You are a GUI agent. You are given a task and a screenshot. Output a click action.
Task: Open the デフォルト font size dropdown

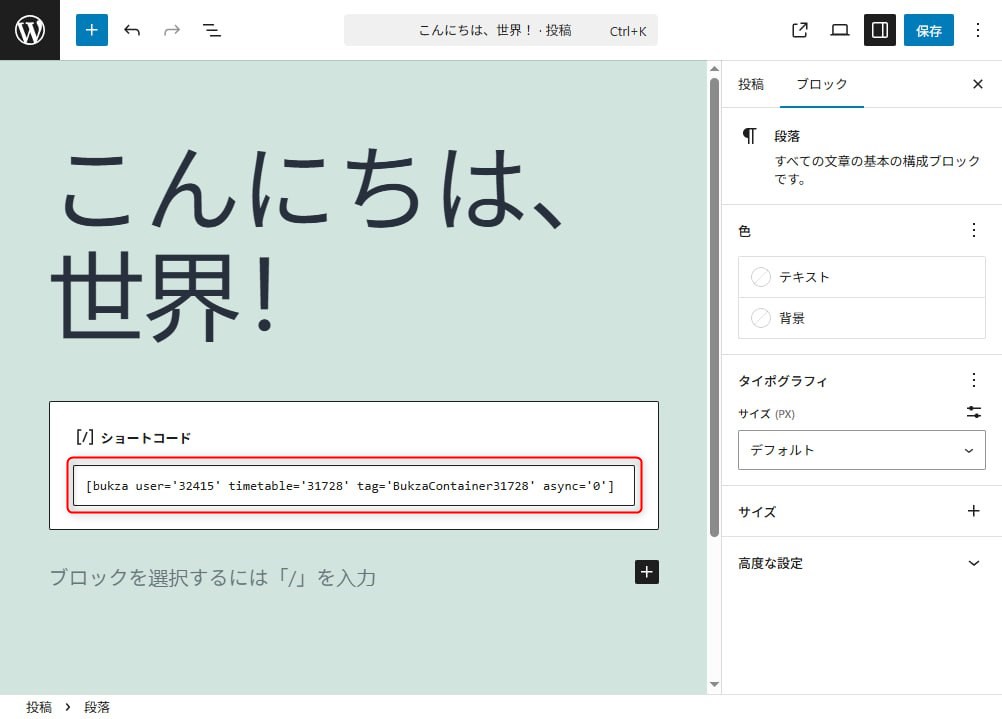coord(861,450)
